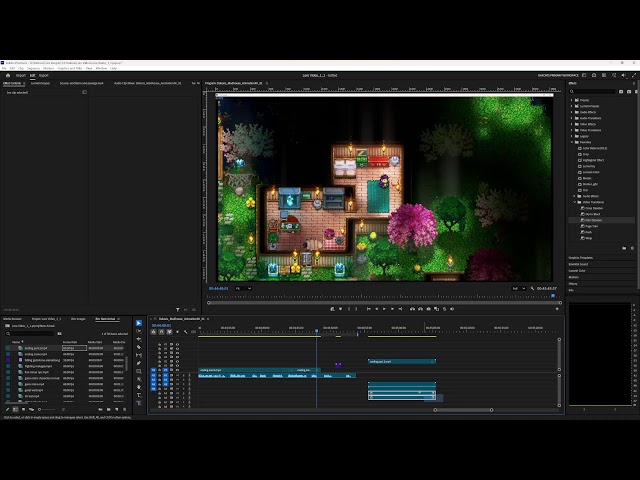Switch to the Media Browser tab
The height and width of the screenshot is (480, 640).
(x=12, y=319)
